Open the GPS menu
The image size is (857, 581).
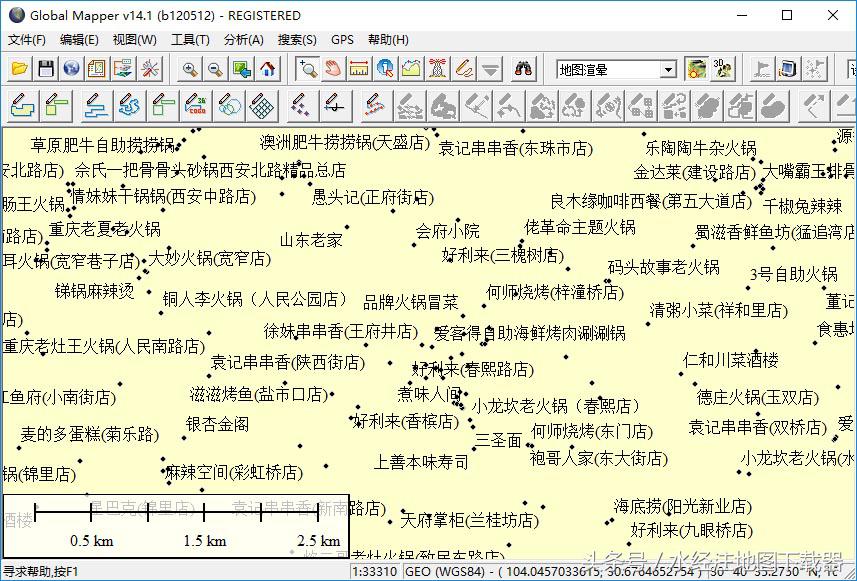tap(342, 40)
